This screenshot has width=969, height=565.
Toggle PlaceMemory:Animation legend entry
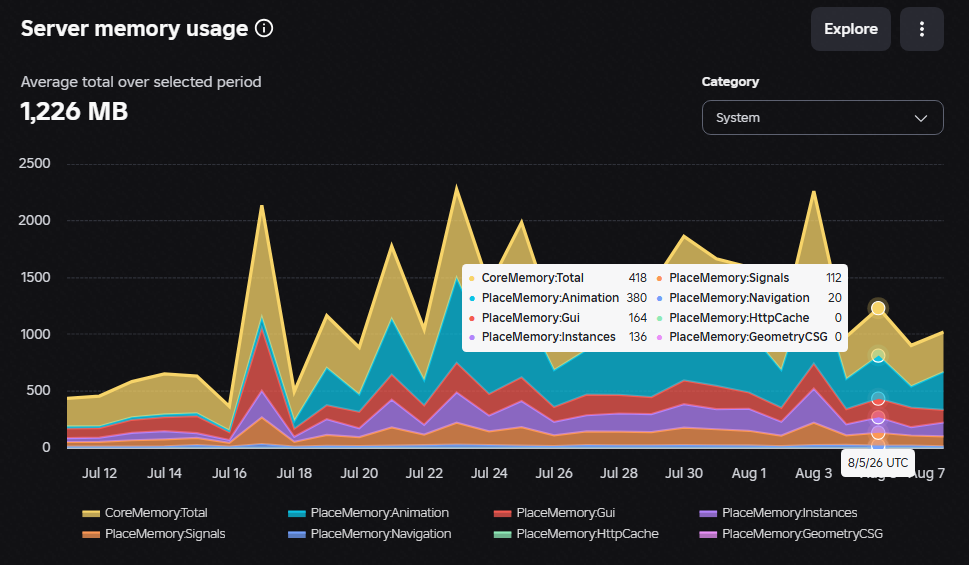coord(369,512)
